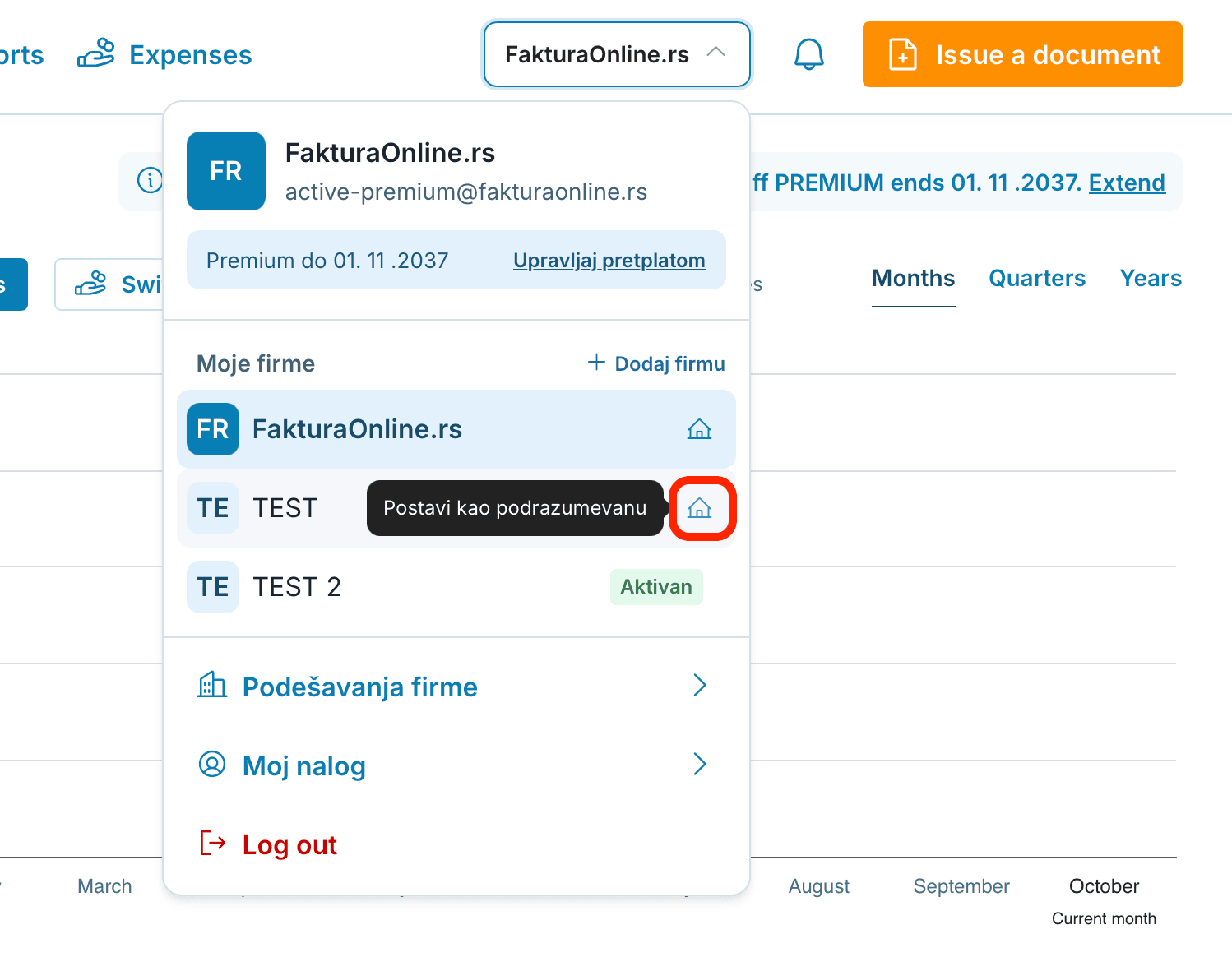
Task: Click the document icon in the Issue a document button
Action: coord(903,54)
